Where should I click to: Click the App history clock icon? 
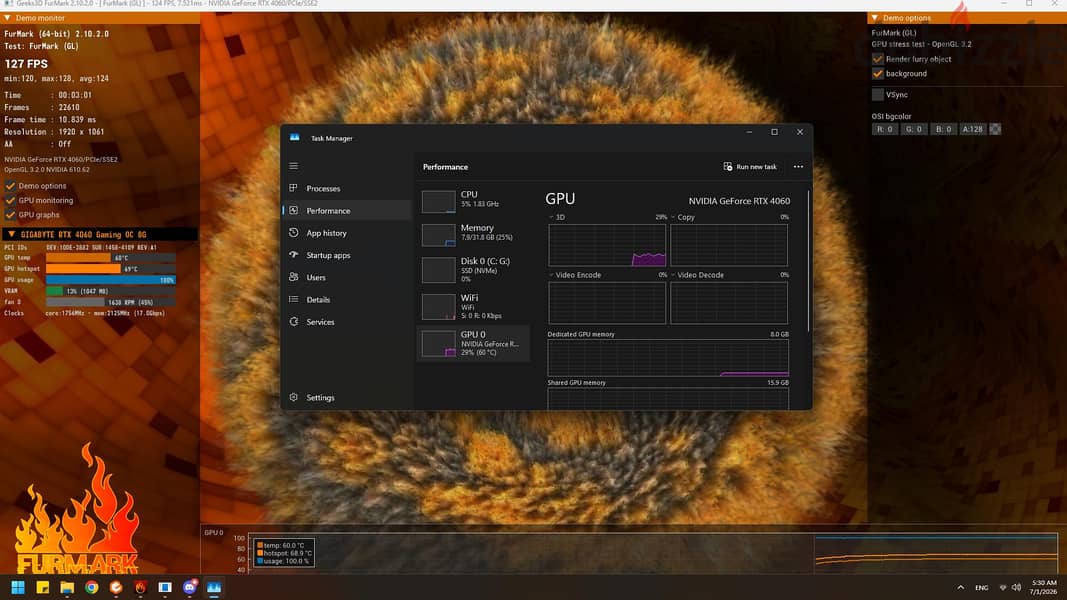293,233
